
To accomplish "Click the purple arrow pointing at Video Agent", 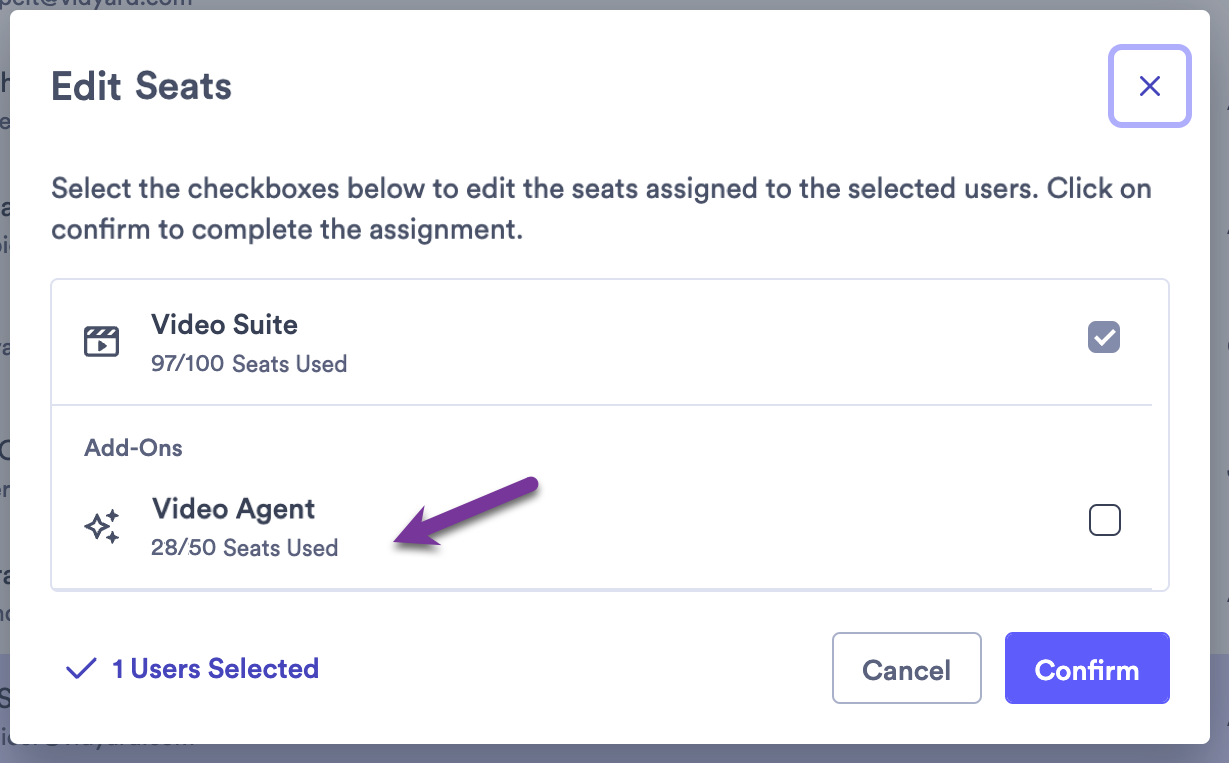I will (465, 513).
